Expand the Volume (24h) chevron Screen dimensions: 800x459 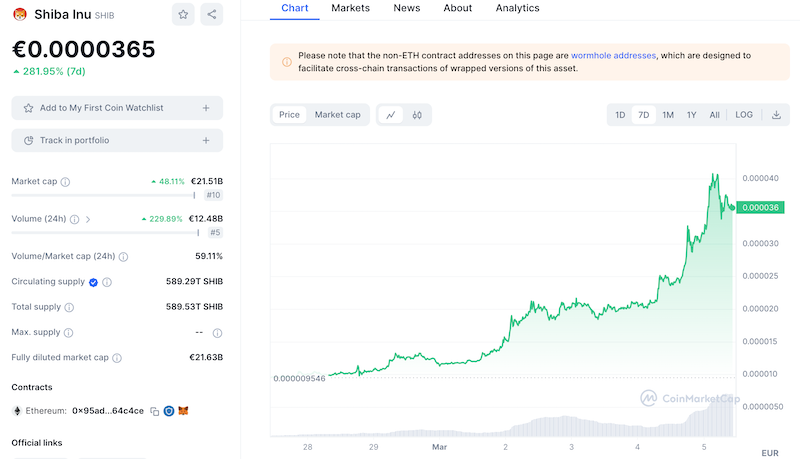(x=88, y=219)
